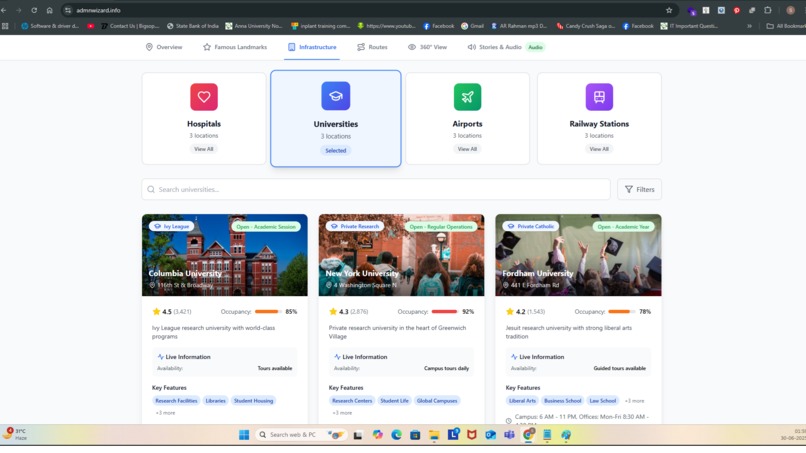Open the browser extensions puzzle icon
This screenshot has height=453, width=806.
click(x=767, y=10)
